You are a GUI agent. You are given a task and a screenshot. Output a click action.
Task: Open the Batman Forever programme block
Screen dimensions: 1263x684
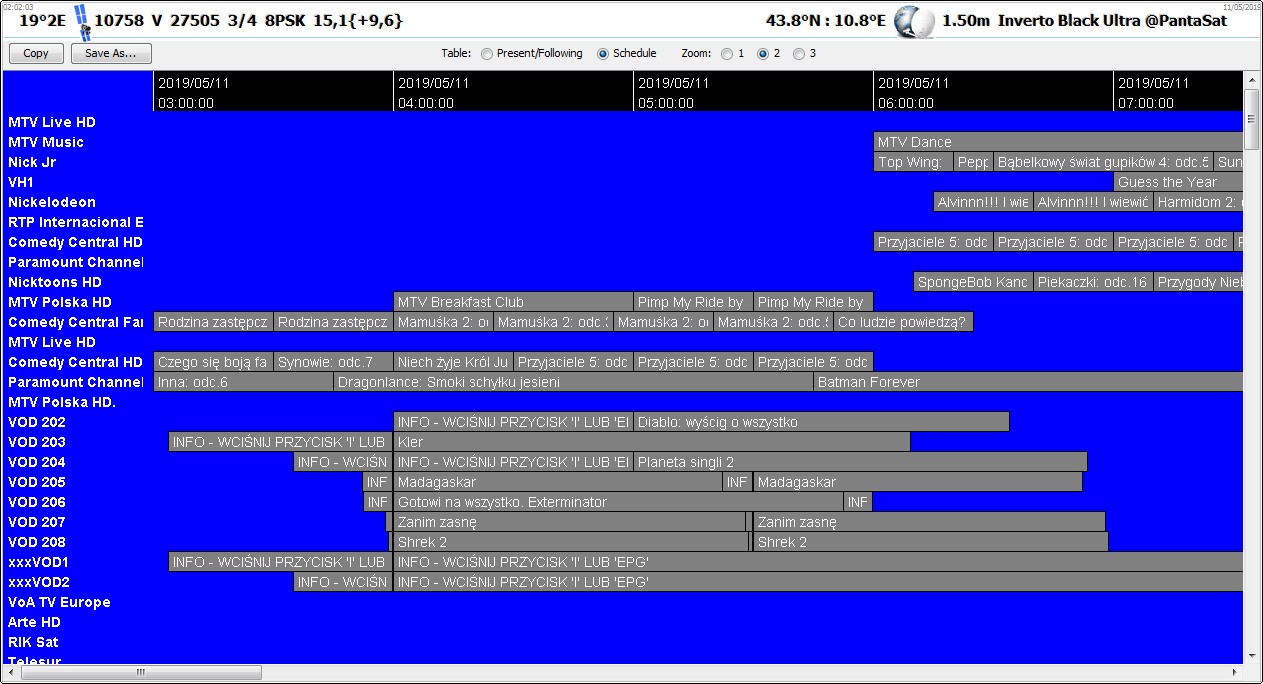1028,382
